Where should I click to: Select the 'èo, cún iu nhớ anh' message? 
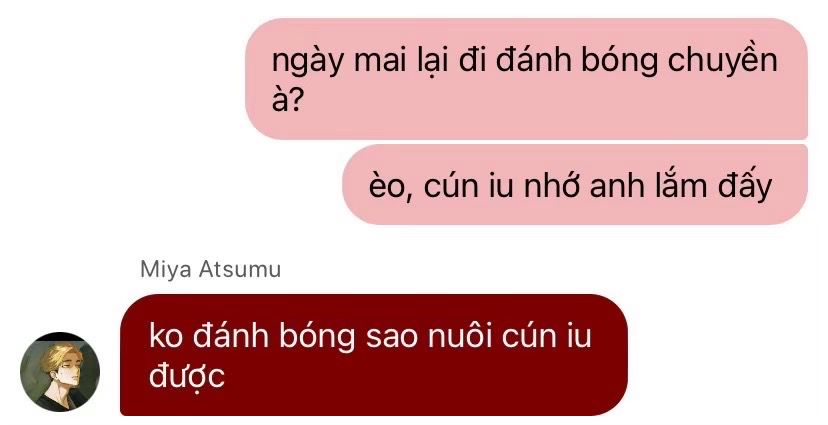coord(575,185)
